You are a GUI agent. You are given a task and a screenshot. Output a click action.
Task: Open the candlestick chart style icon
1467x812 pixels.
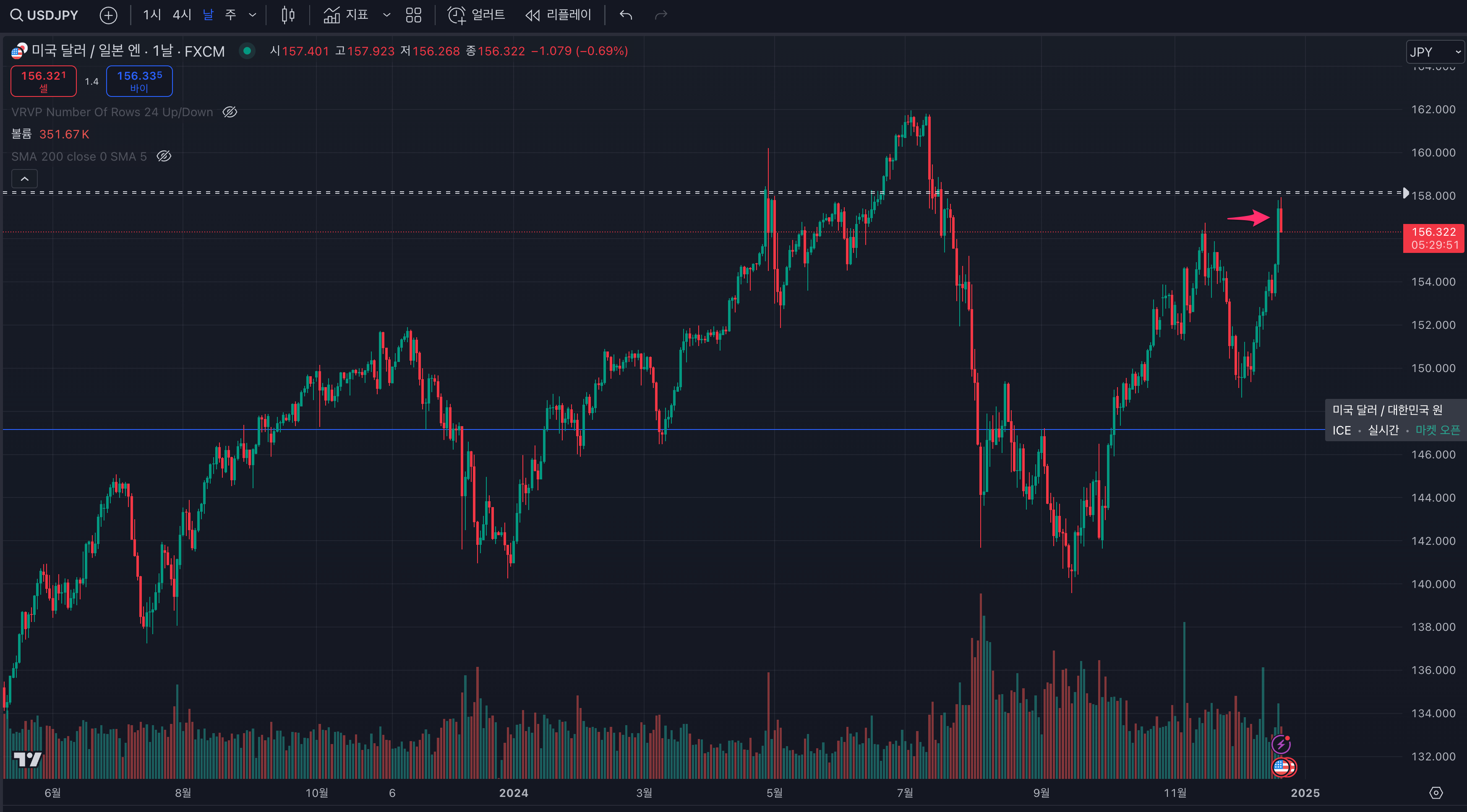288,16
